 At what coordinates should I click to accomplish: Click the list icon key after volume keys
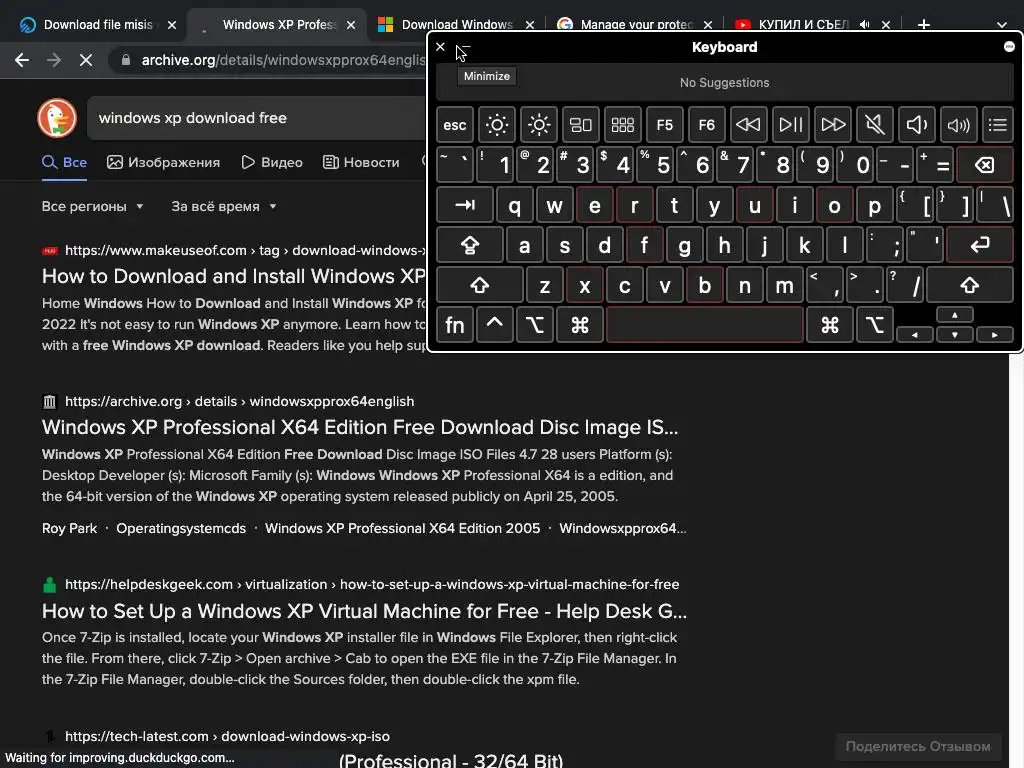click(x=997, y=124)
